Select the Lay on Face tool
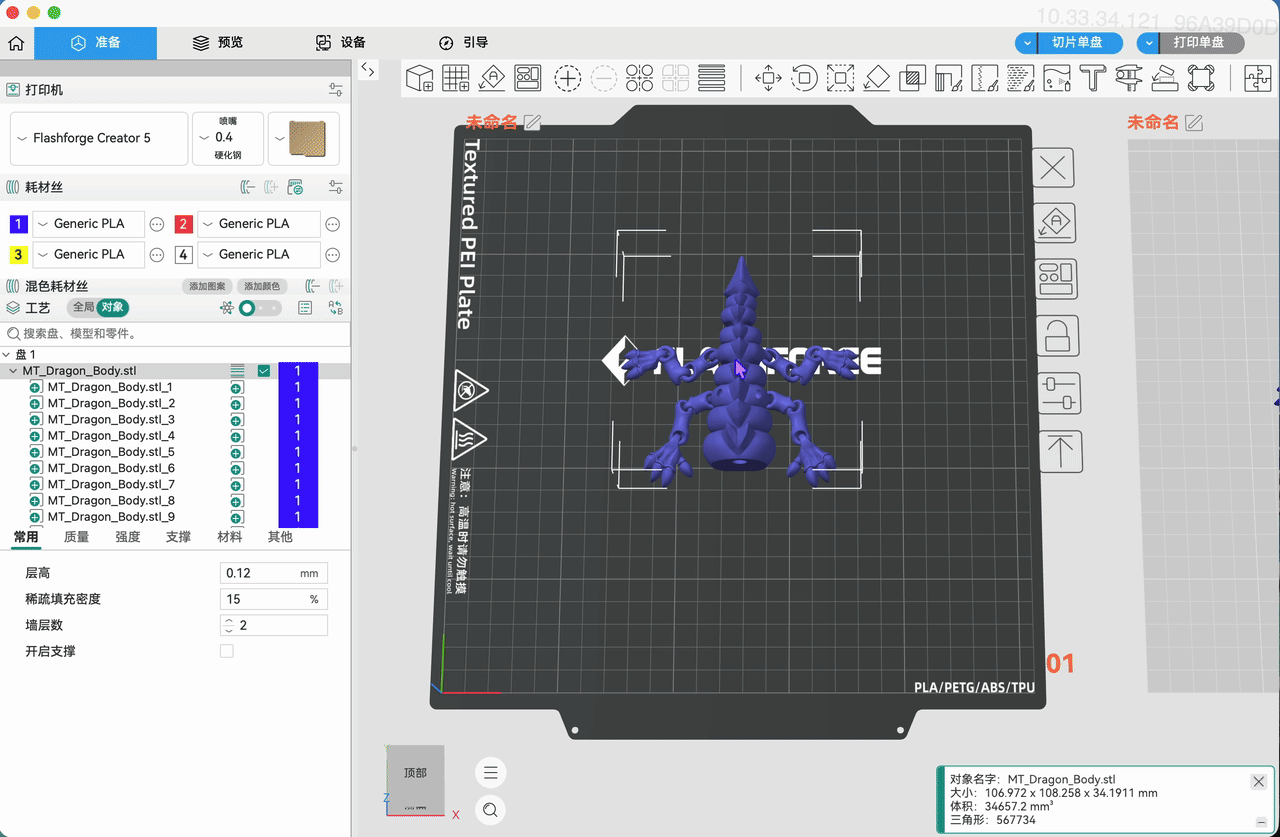The height and width of the screenshot is (837, 1280). click(876, 78)
